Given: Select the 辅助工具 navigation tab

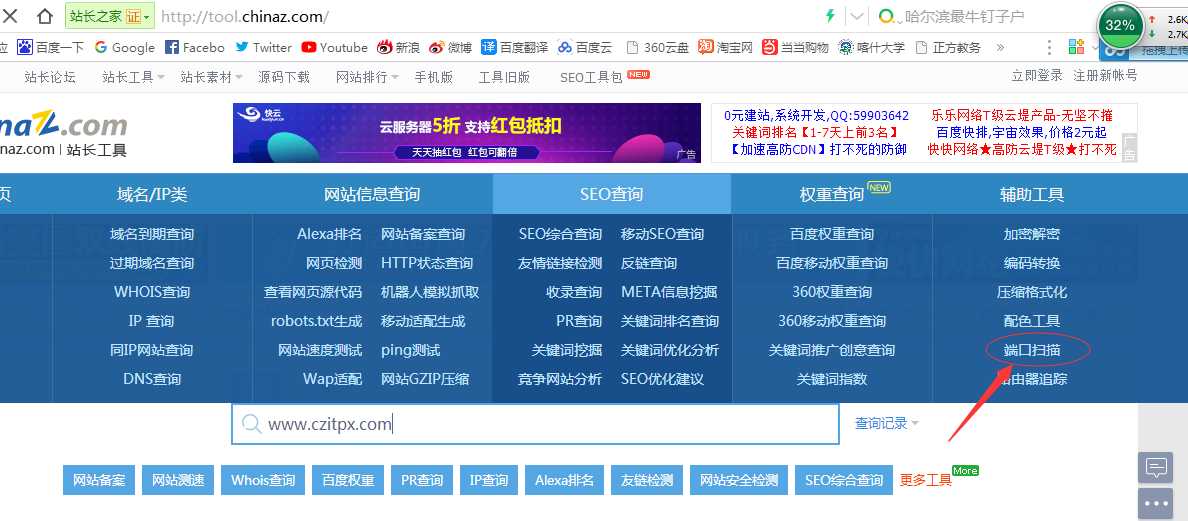Looking at the screenshot, I should pos(1032,194).
